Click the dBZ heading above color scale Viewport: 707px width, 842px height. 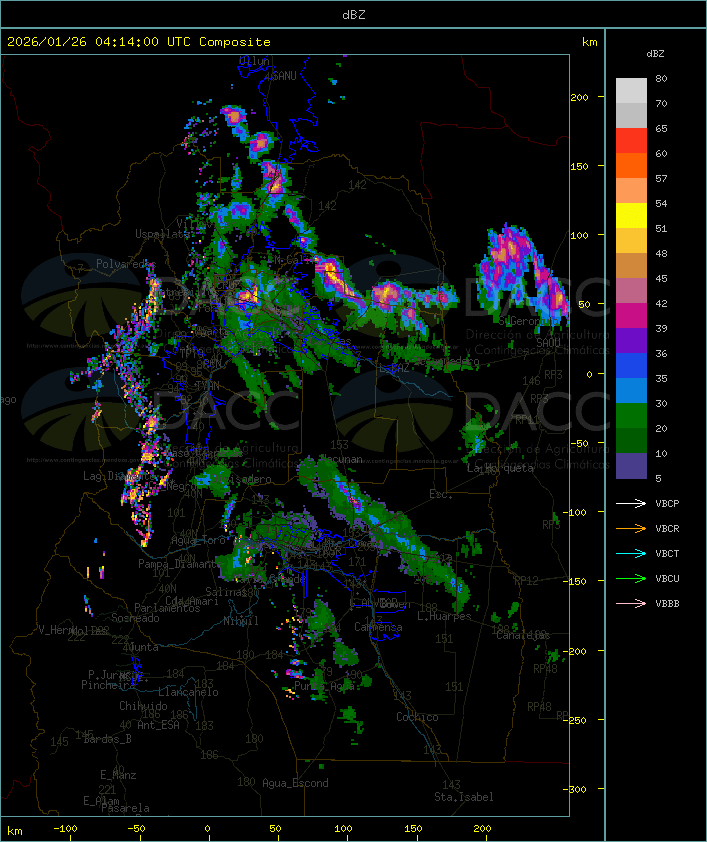tap(656, 52)
